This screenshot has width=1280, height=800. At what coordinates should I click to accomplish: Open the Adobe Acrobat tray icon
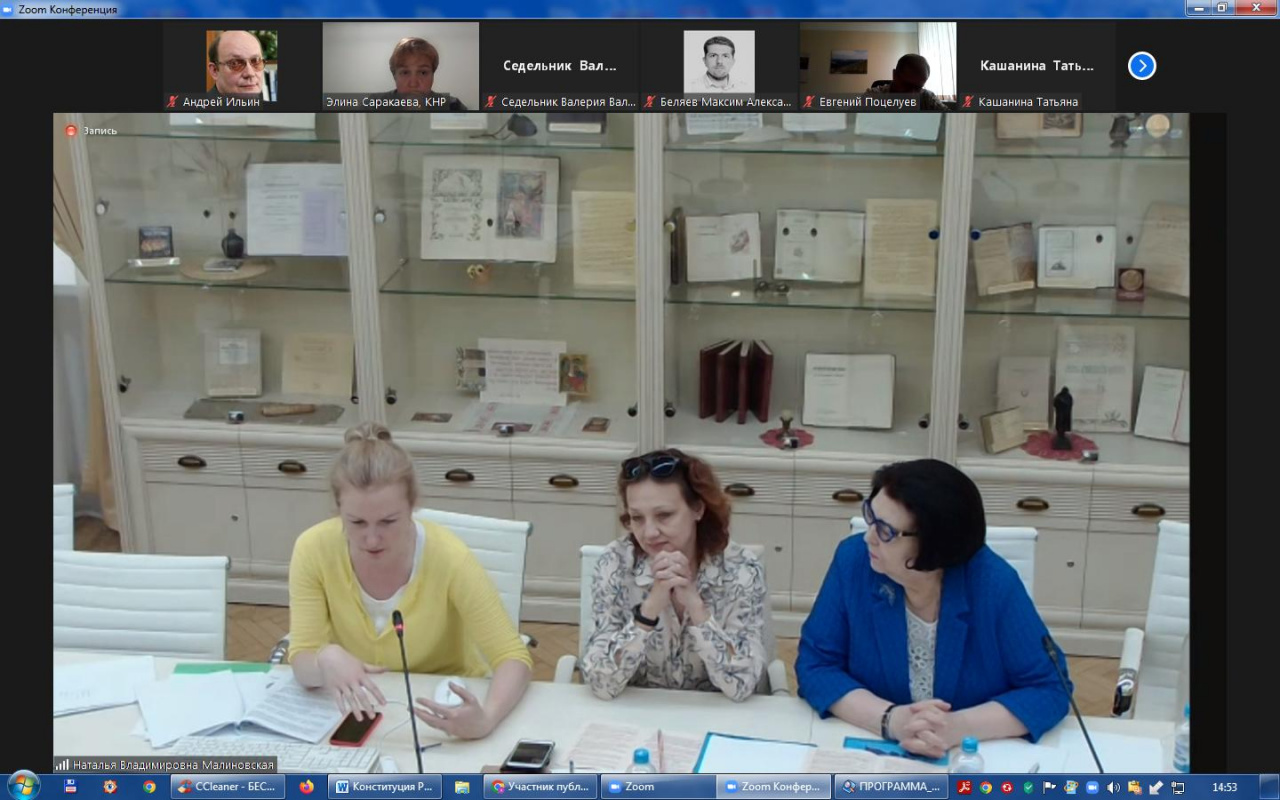pos(963,787)
